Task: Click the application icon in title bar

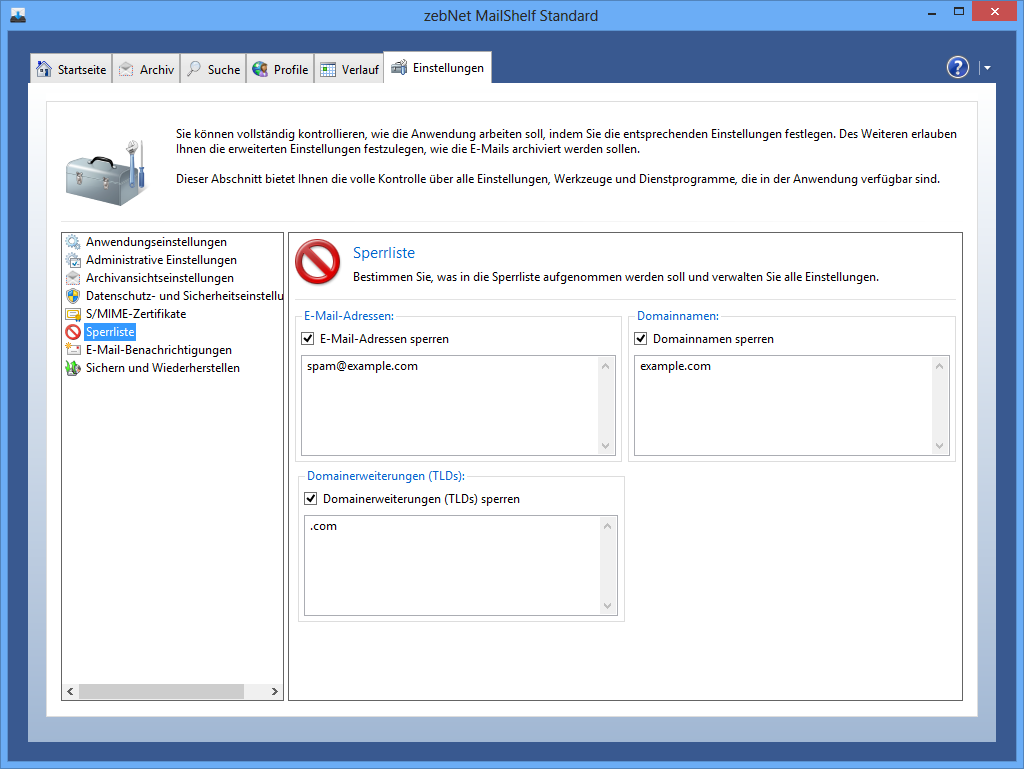Action: (18, 15)
